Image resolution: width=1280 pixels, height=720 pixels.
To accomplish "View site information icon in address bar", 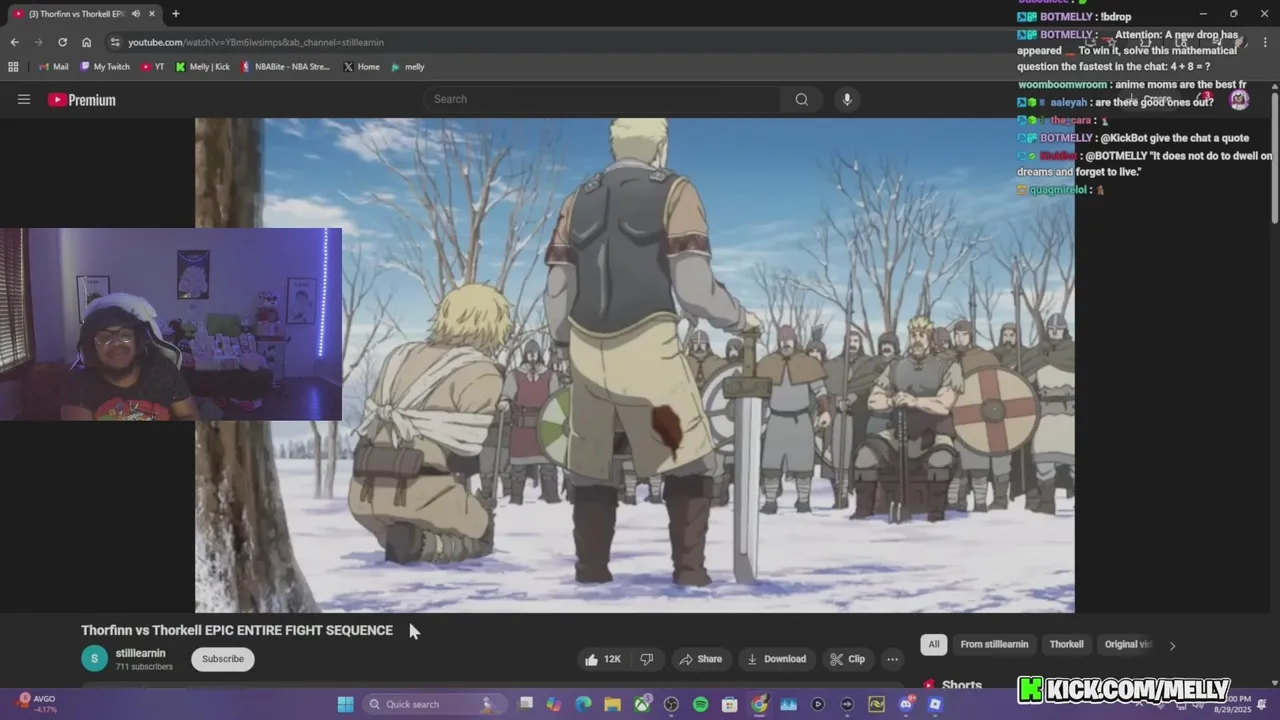I will (115, 42).
